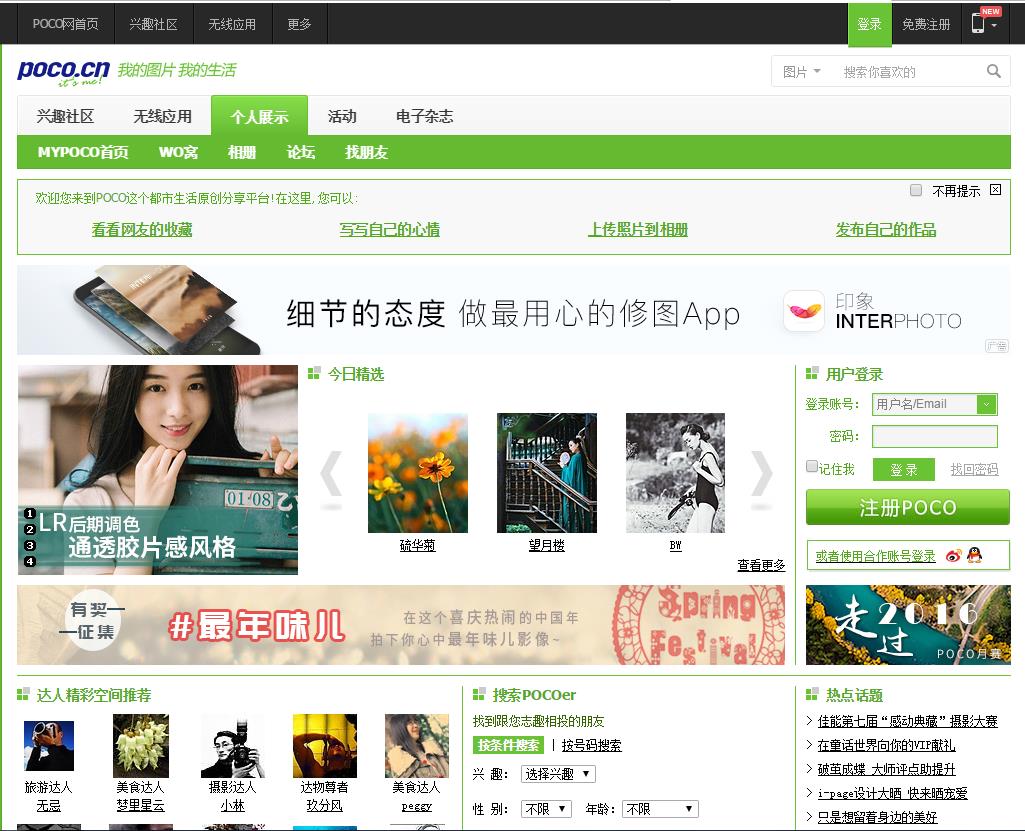Go to previous featured photos arrow
This screenshot has width=1025, height=831.
[331, 475]
